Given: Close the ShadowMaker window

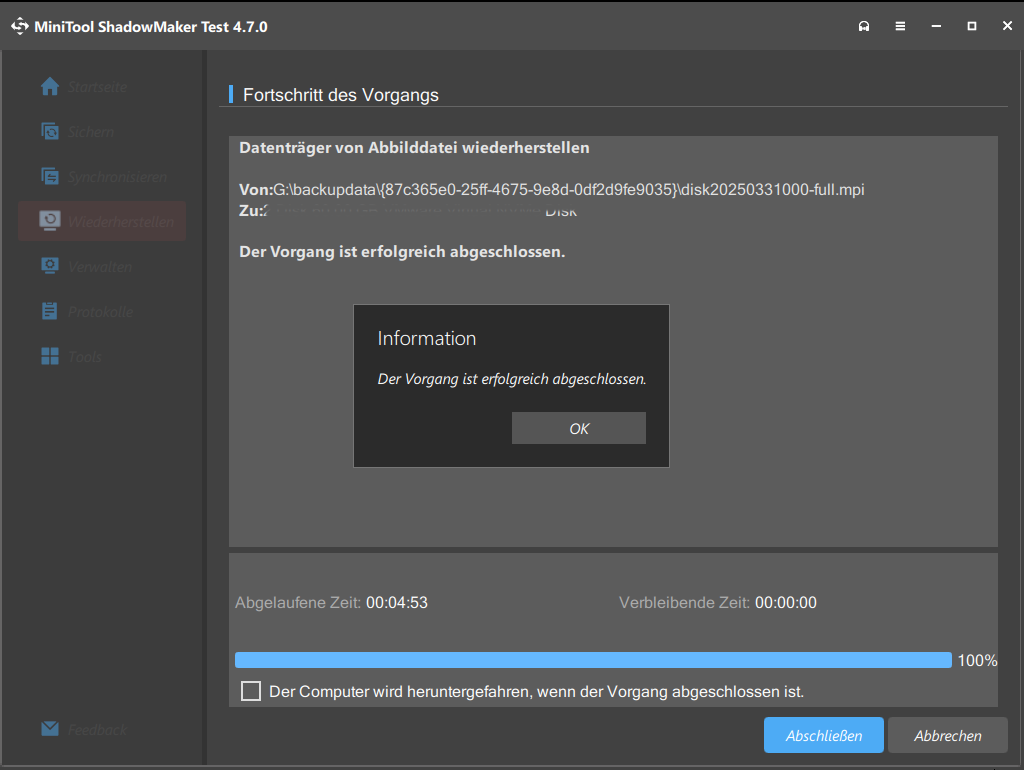Looking at the screenshot, I should 1007,25.
